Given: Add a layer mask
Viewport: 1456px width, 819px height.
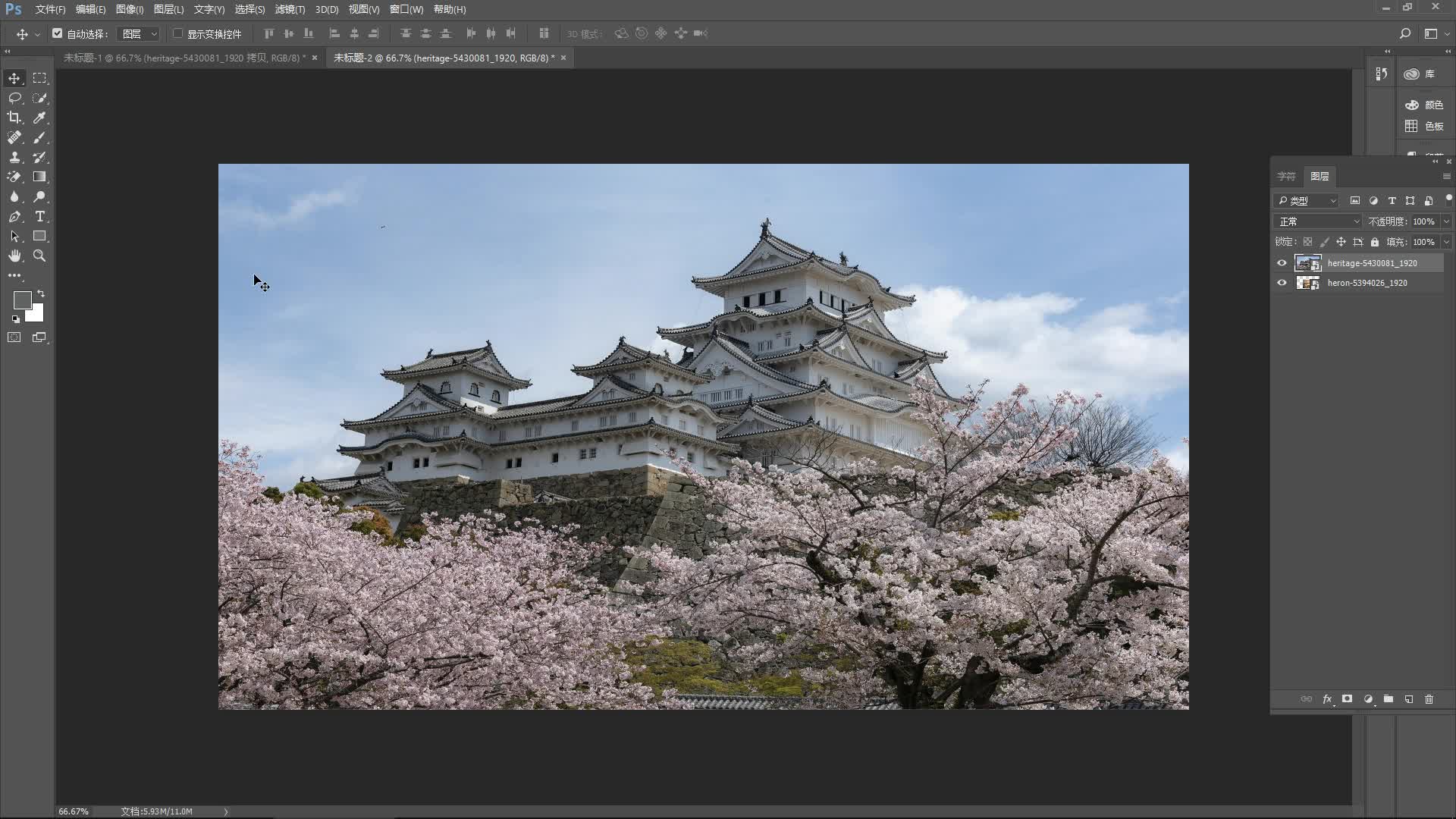Looking at the screenshot, I should [x=1348, y=699].
